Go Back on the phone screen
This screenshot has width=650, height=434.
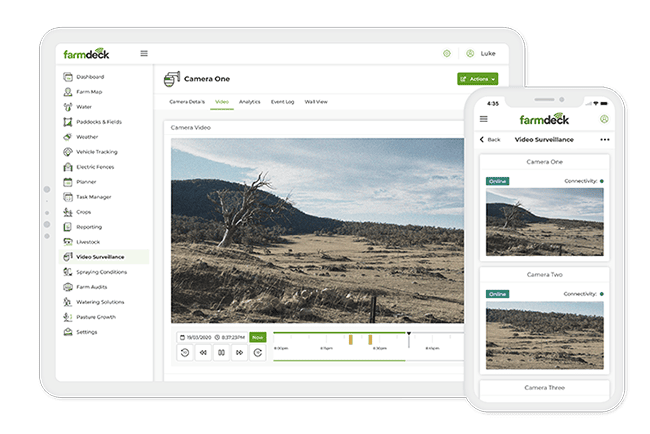tap(490, 140)
